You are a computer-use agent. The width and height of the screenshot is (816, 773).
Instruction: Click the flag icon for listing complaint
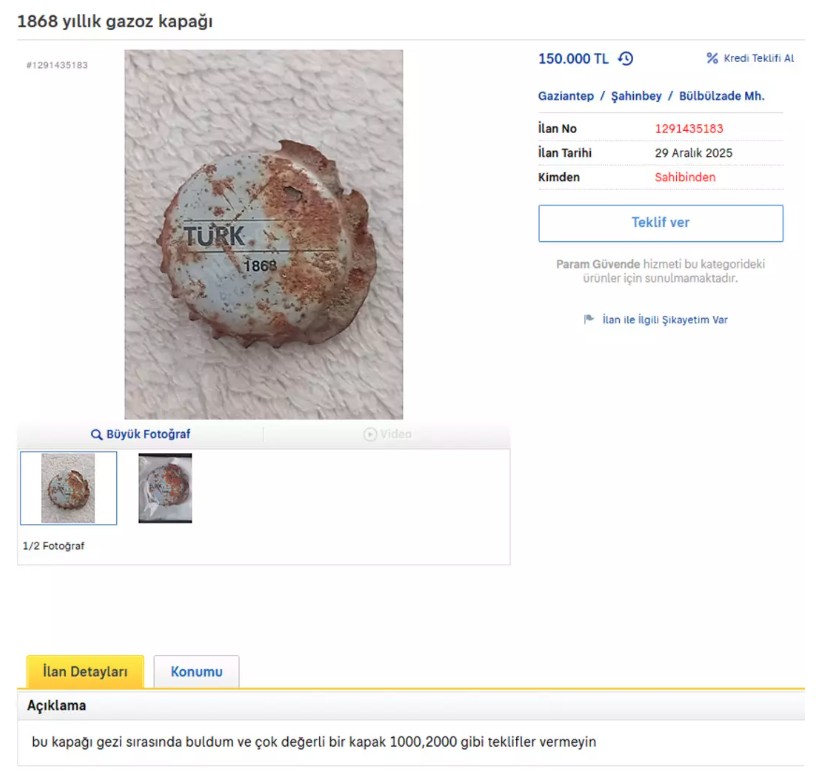pyautogui.click(x=589, y=319)
